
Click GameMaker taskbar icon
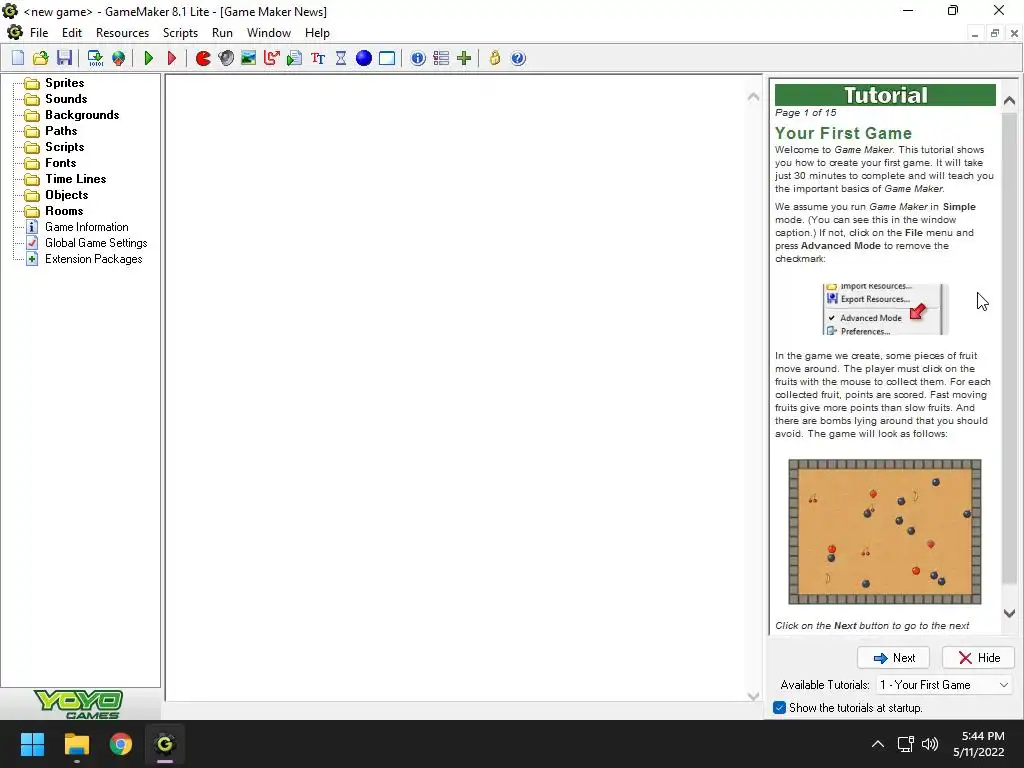(x=165, y=744)
